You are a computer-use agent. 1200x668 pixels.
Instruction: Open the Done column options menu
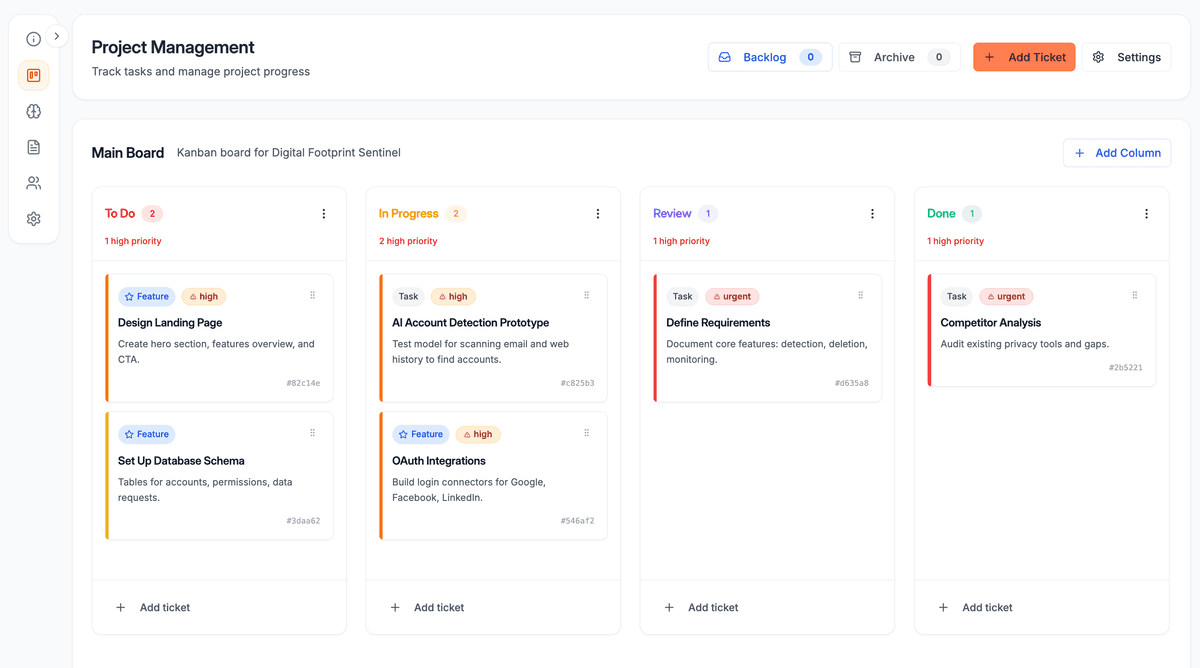pyautogui.click(x=1146, y=213)
